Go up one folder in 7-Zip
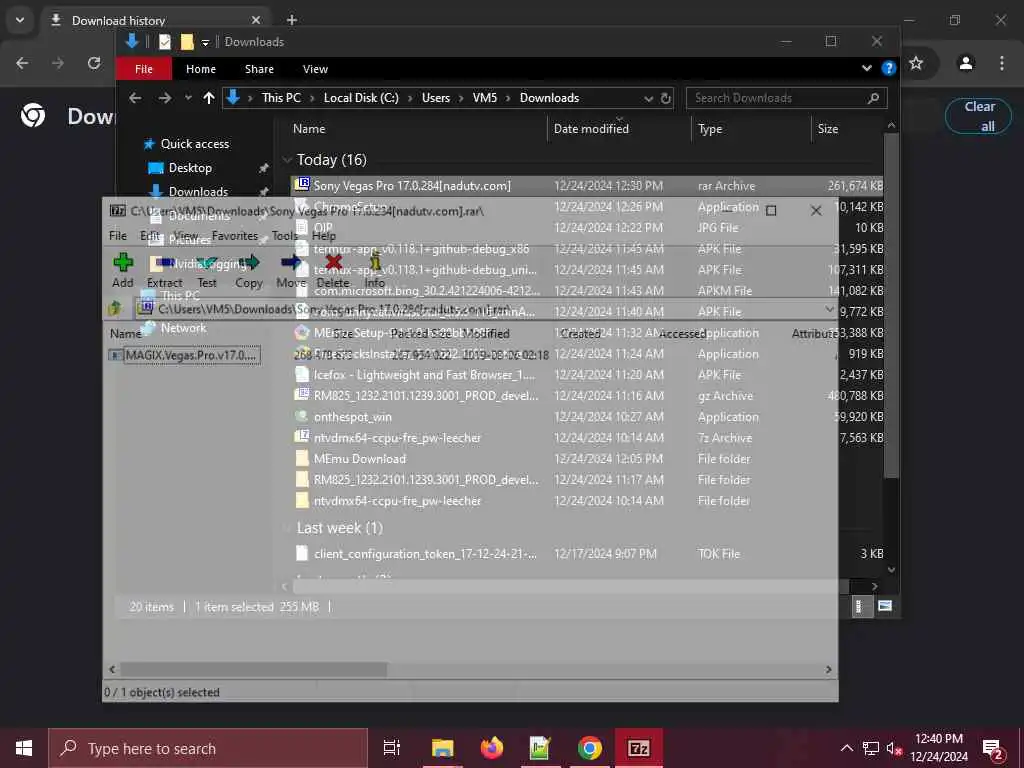 coord(116,308)
